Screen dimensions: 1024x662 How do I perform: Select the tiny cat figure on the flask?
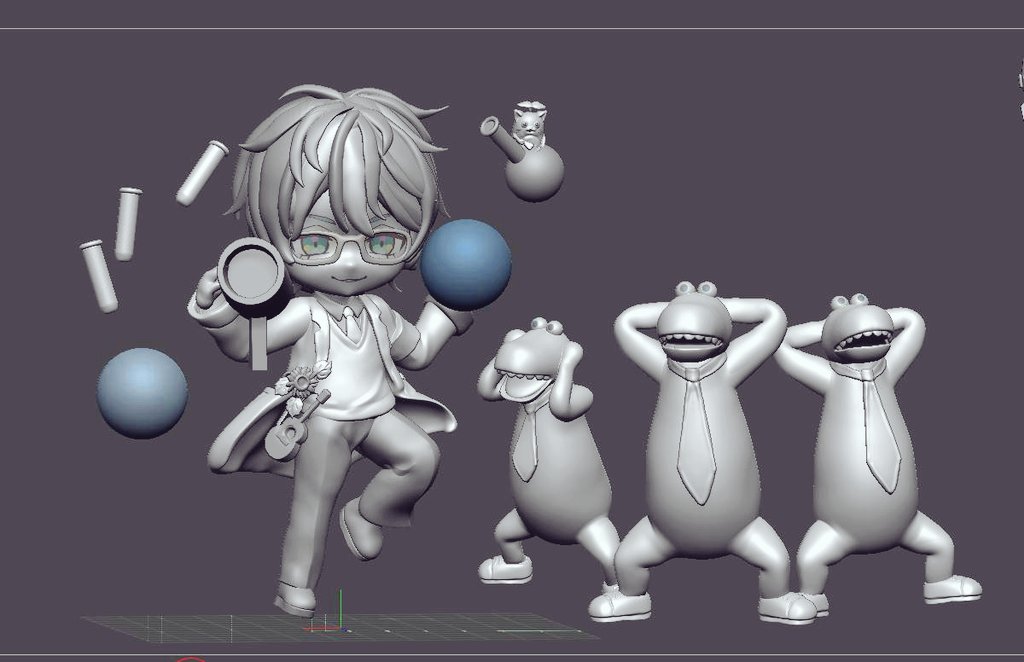pyautogui.click(x=530, y=123)
